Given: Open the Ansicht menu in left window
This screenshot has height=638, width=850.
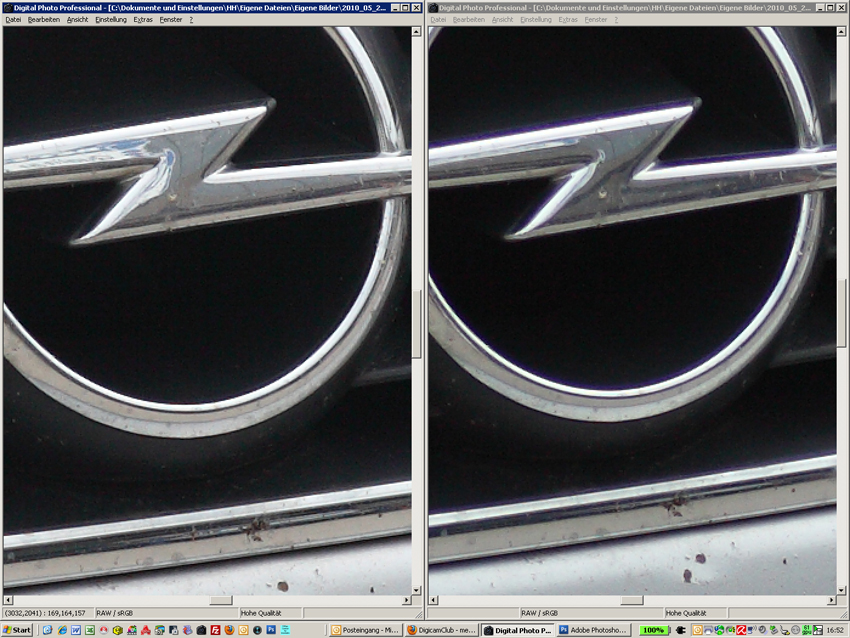Looking at the screenshot, I should (x=78, y=20).
